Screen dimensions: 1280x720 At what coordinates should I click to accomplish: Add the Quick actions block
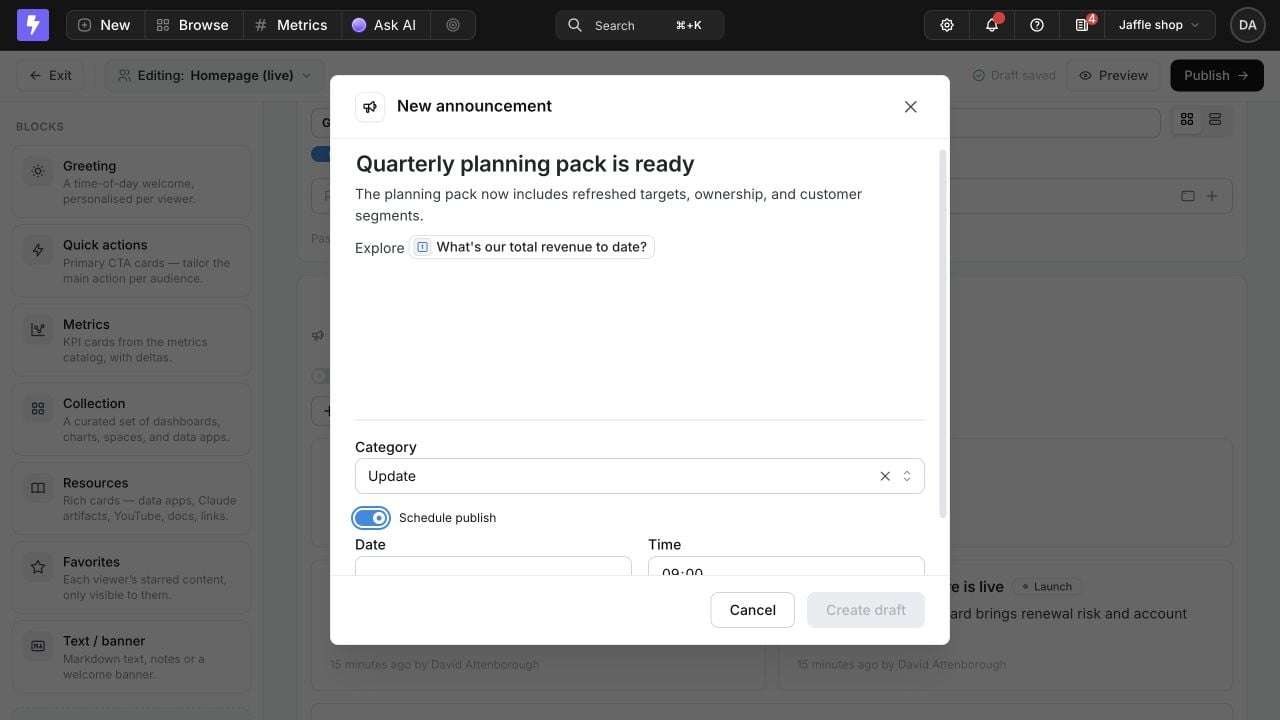coord(131,260)
